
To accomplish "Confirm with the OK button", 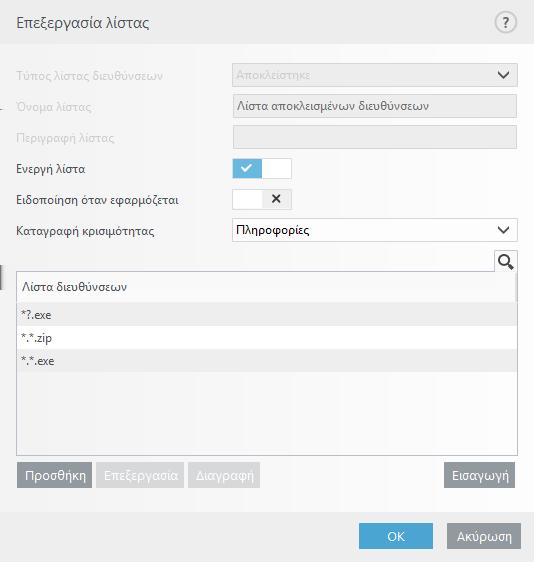I will (396, 536).
